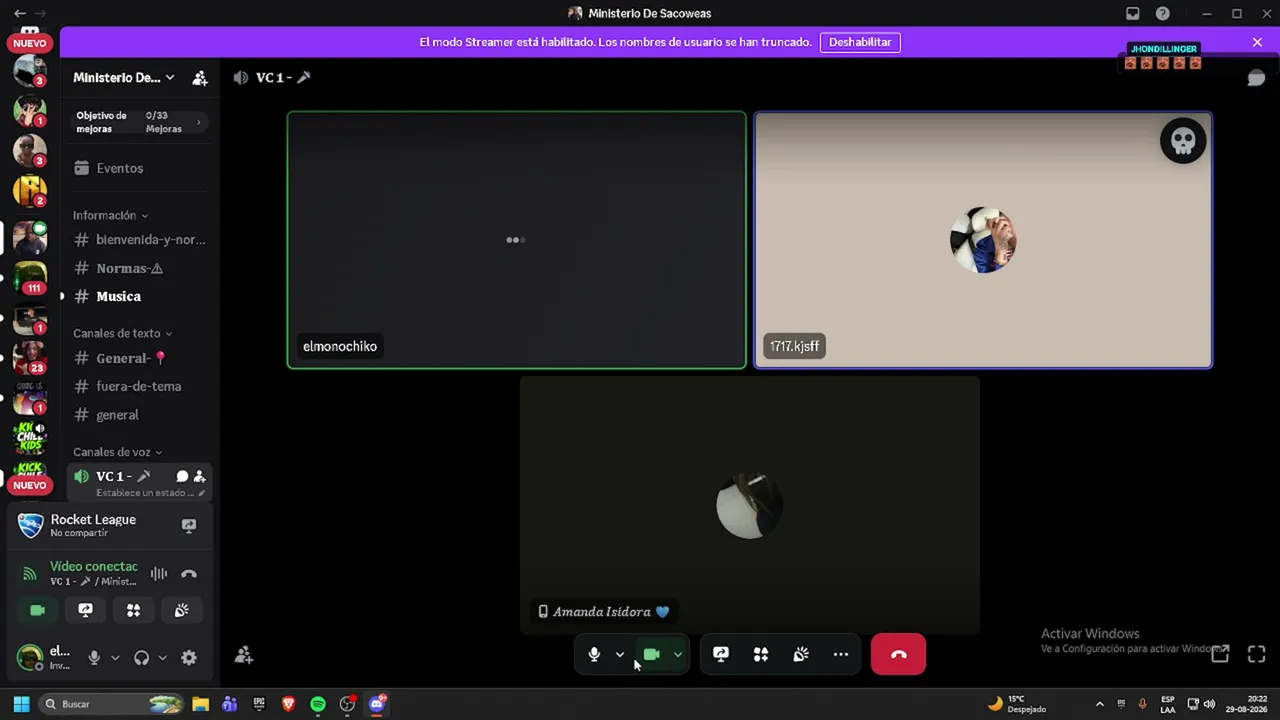Open input device arrow beside user panel microphone

[115, 657]
